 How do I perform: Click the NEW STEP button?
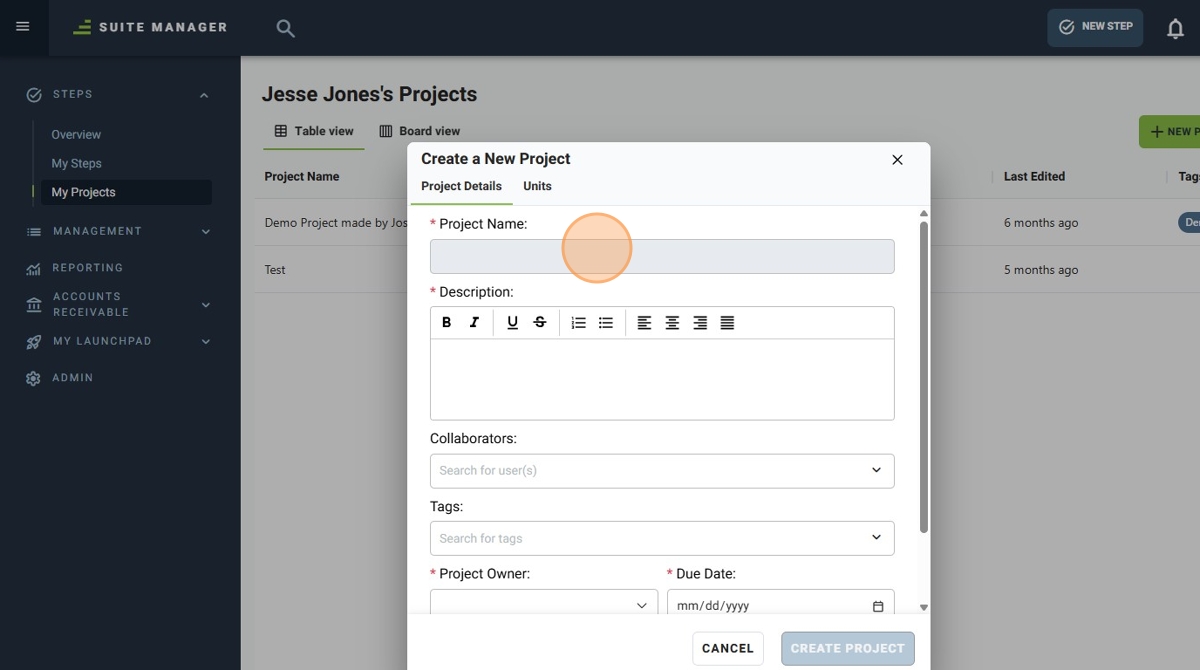(x=1095, y=28)
